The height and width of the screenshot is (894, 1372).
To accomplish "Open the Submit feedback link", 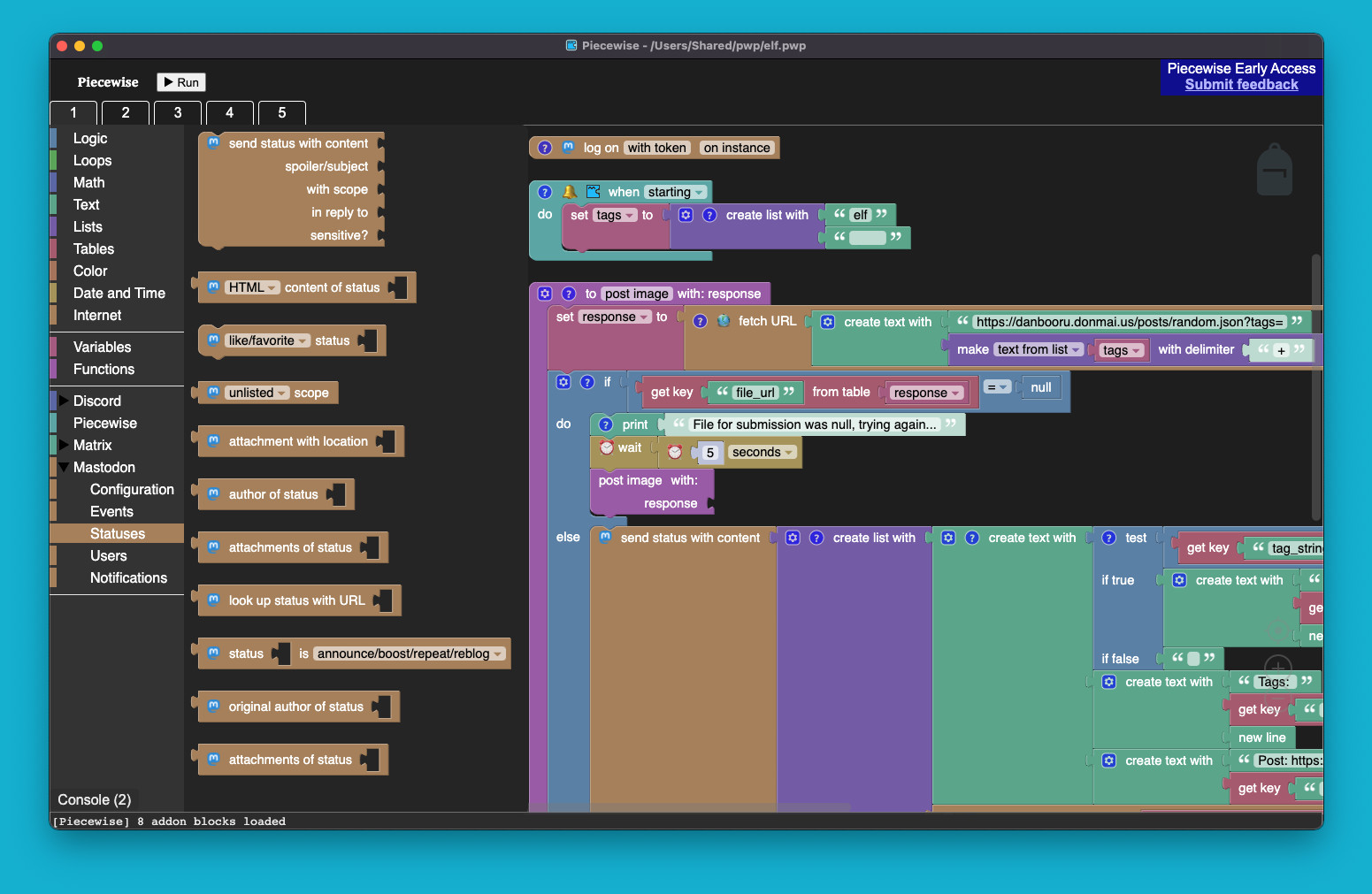I will click(x=1241, y=84).
